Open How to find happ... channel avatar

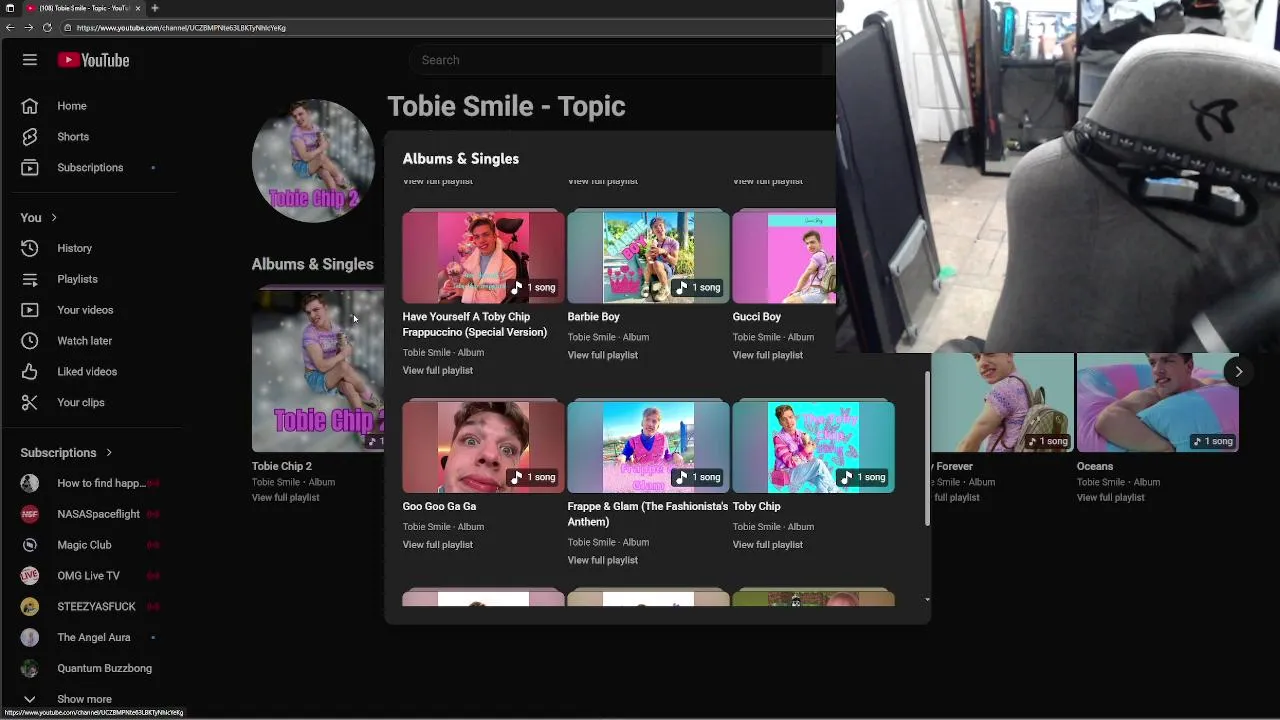(x=30, y=484)
